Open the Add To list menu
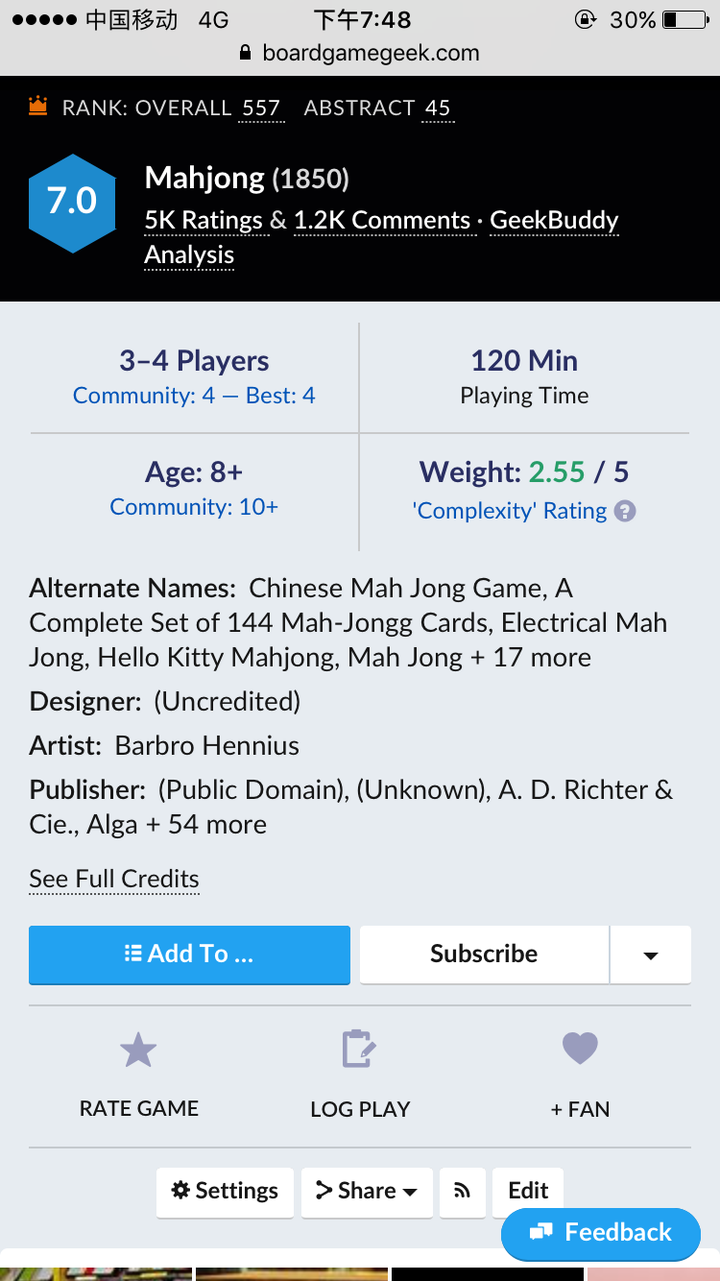The height and width of the screenshot is (1281, 720). 189,954
